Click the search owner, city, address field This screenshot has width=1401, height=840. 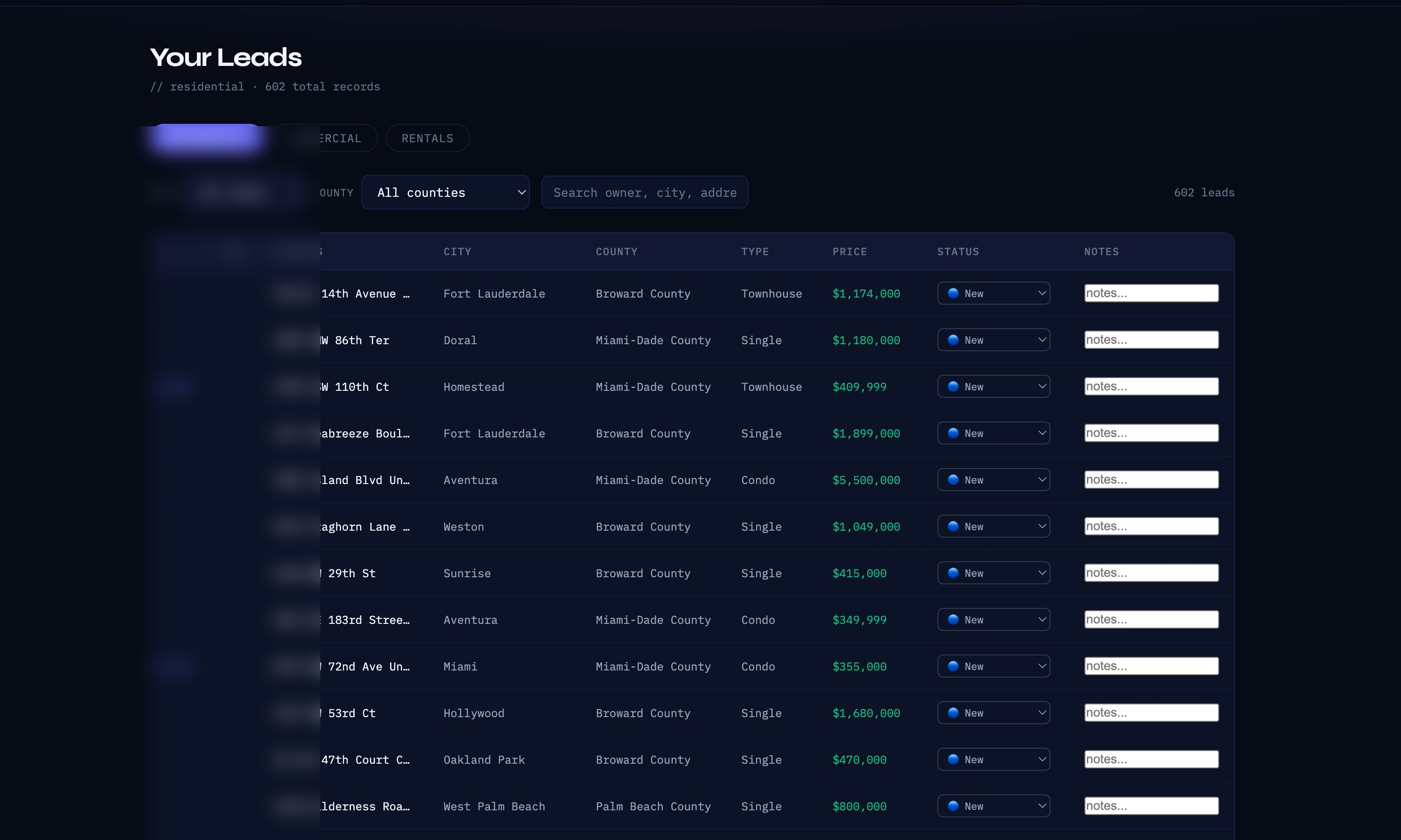[644, 192]
